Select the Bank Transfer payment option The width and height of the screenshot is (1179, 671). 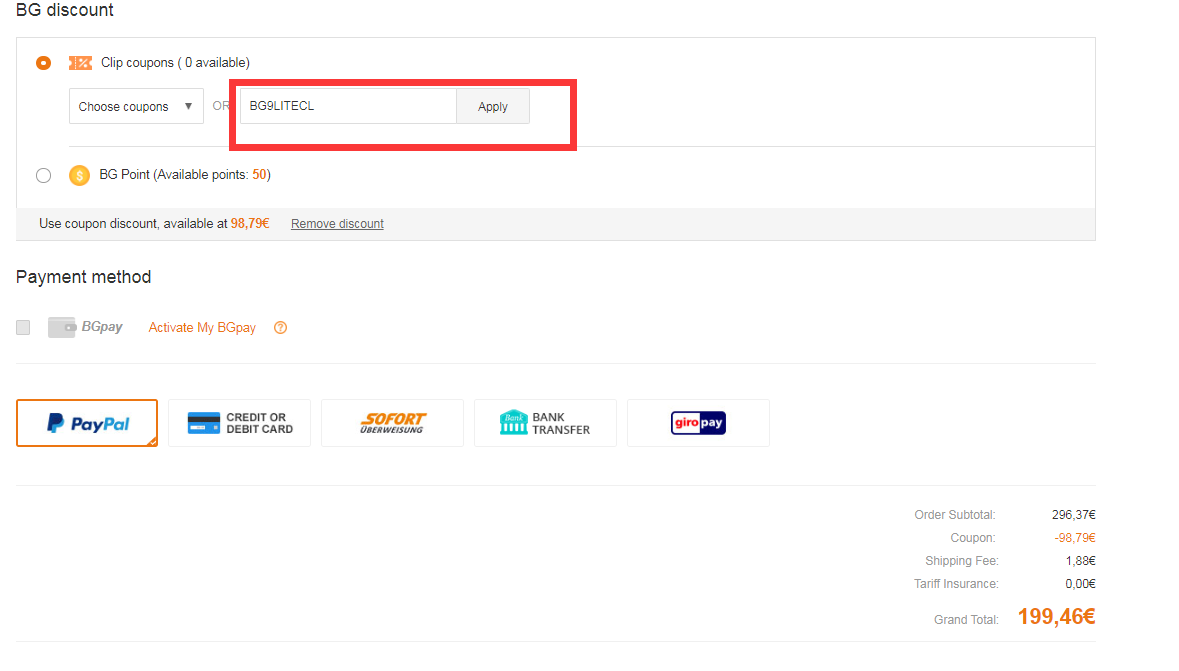tap(545, 423)
